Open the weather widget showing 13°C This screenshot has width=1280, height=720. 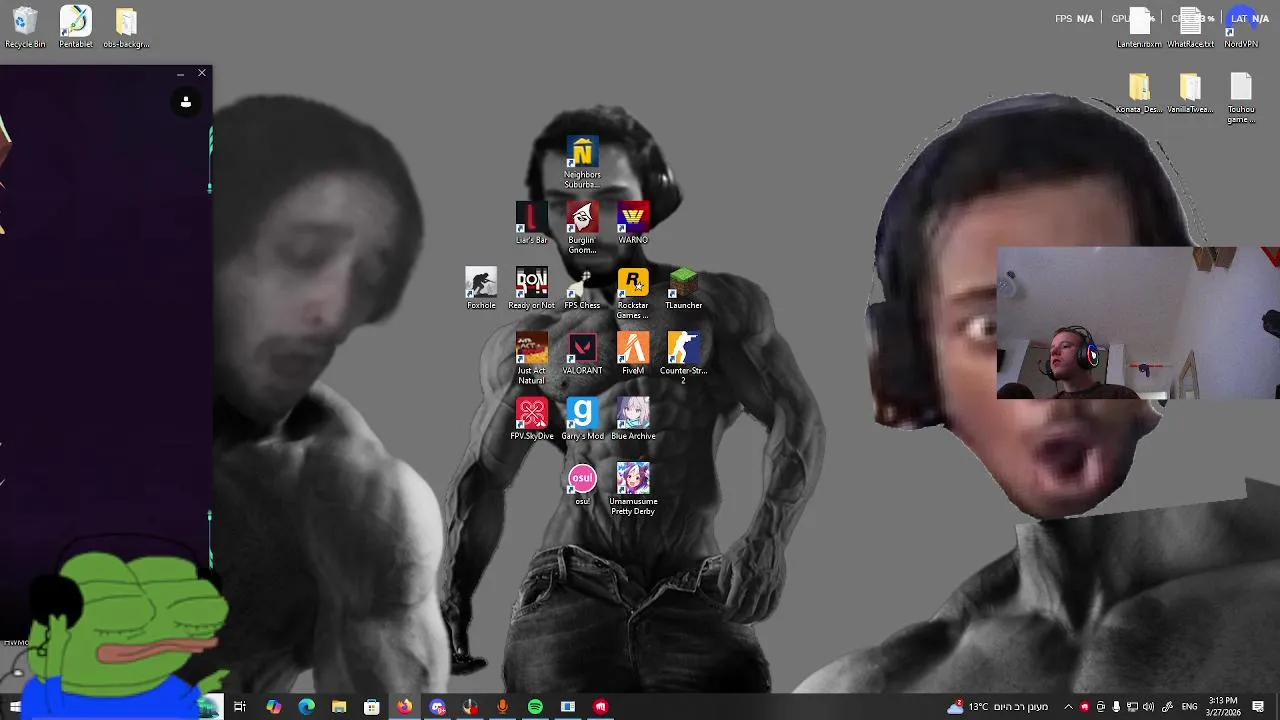[997, 707]
